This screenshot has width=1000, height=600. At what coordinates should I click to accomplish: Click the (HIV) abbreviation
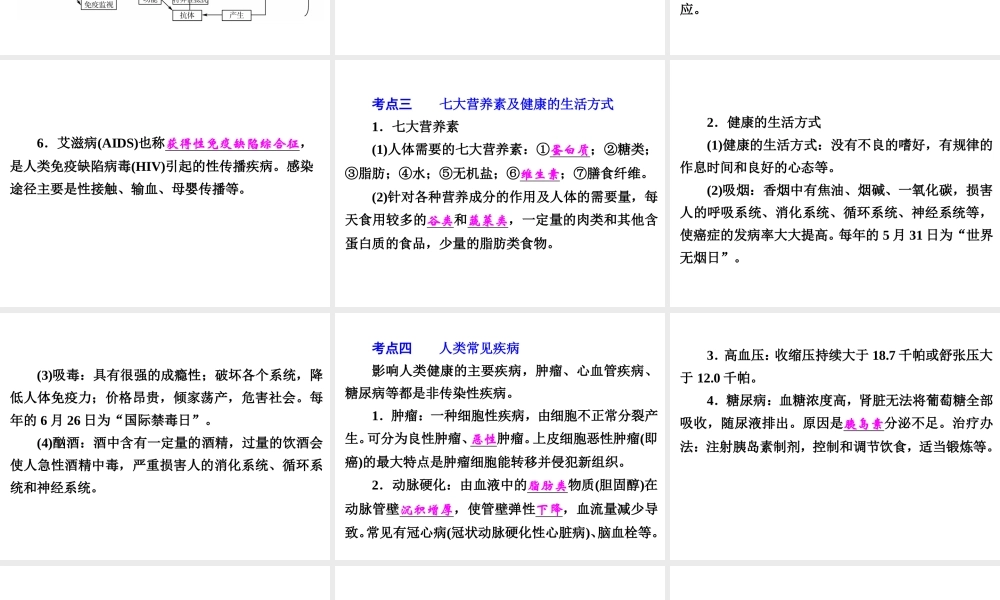[149, 166]
